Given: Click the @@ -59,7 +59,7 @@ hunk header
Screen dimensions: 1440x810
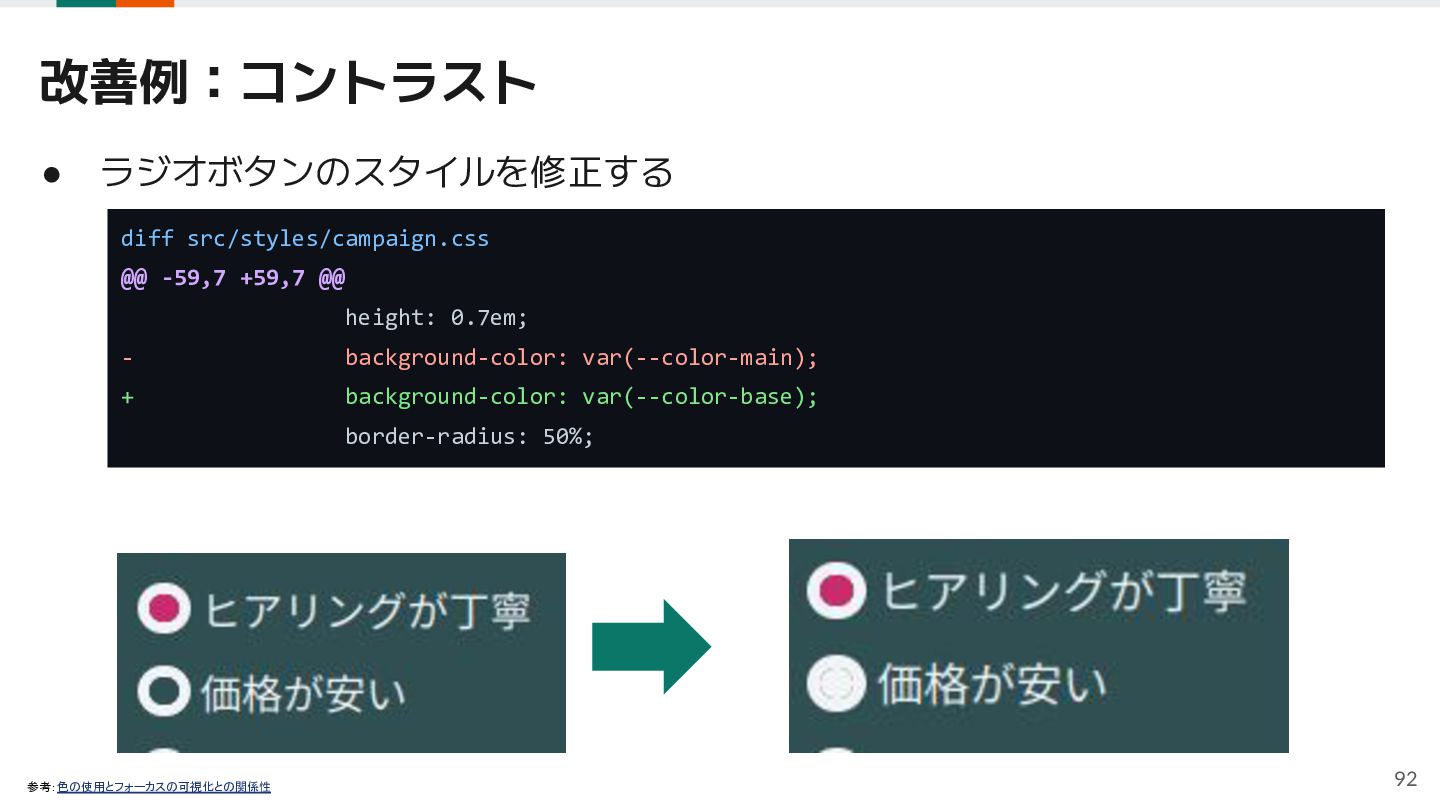Looking at the screenshot, I should (233, 278).
